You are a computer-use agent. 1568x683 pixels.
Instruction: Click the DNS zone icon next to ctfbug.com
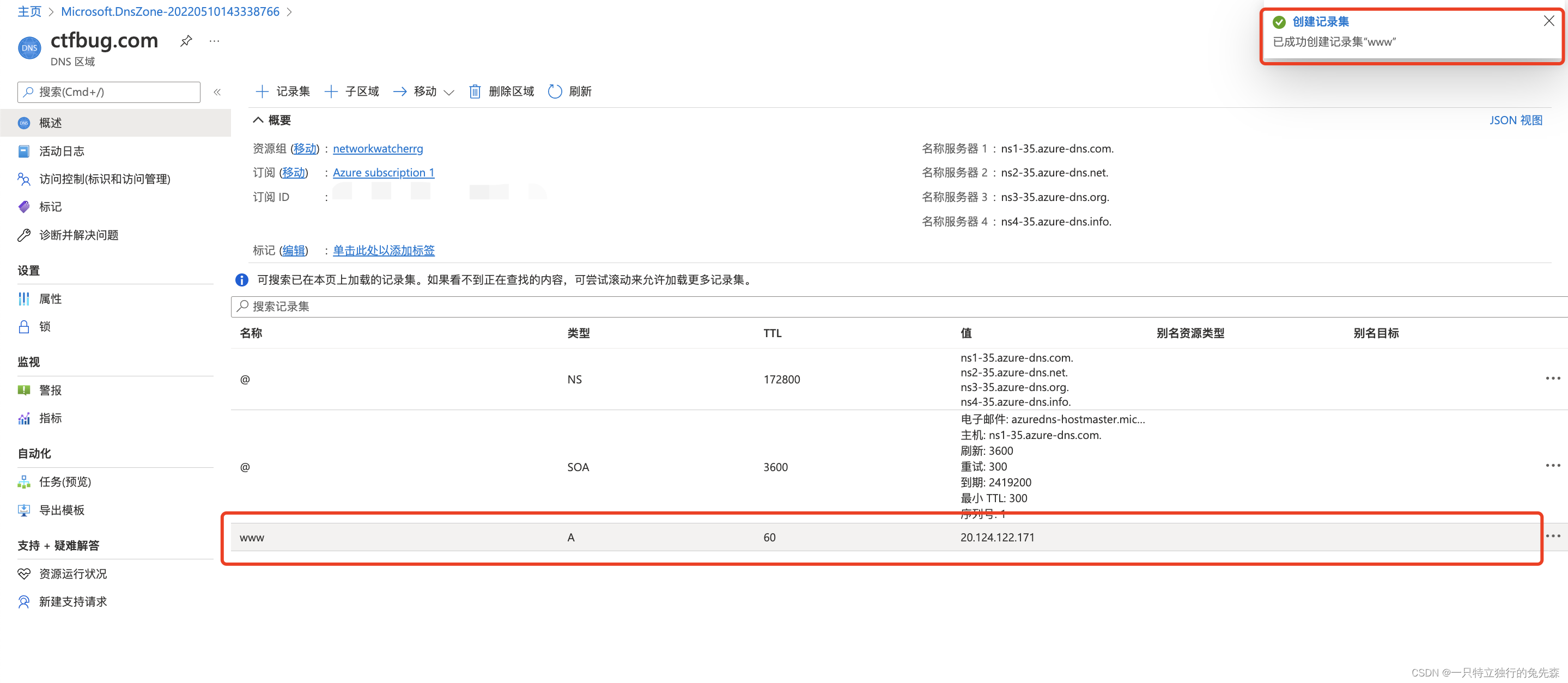coord(29,48)
